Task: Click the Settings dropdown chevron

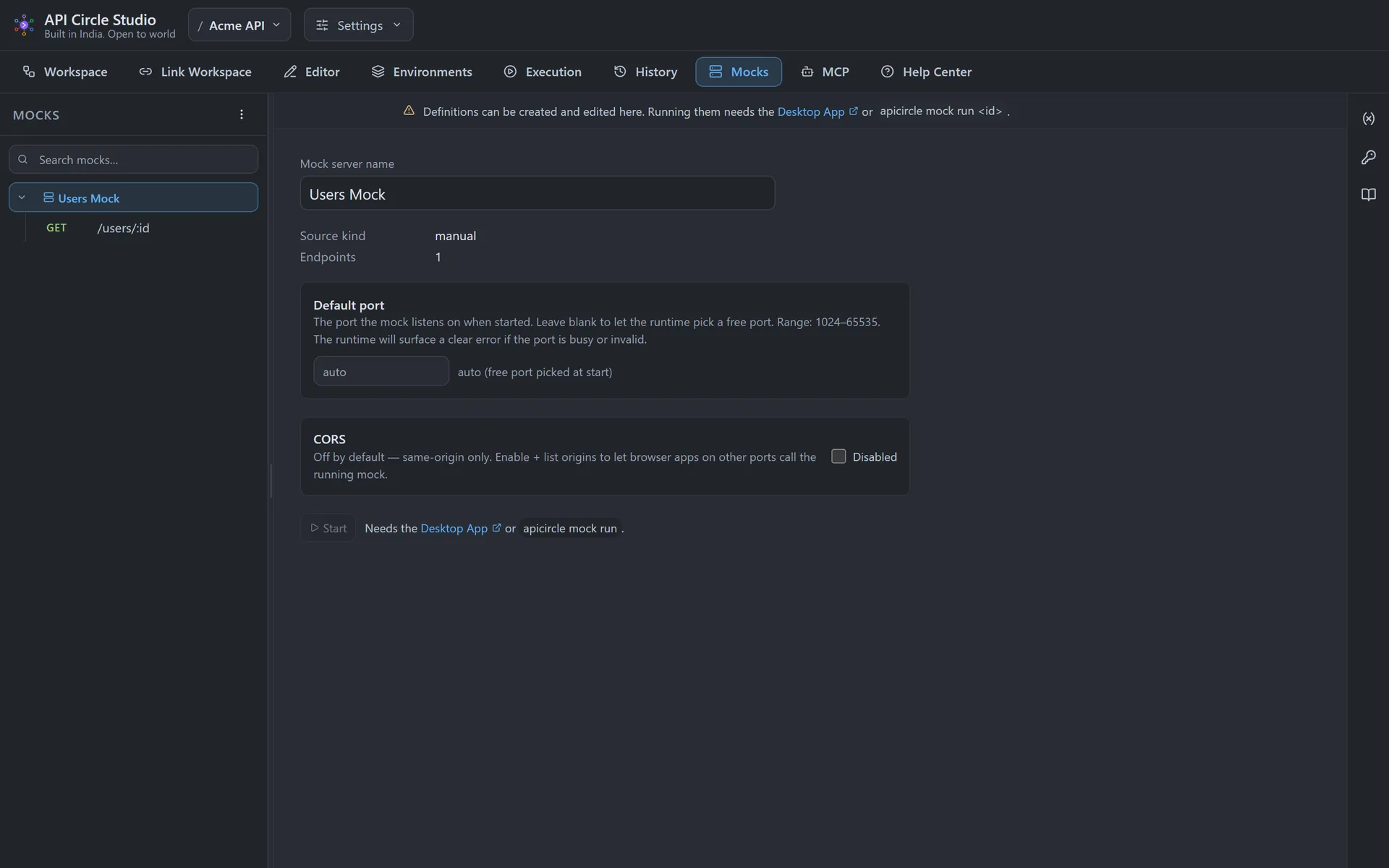Action: (x=396, y=25)
